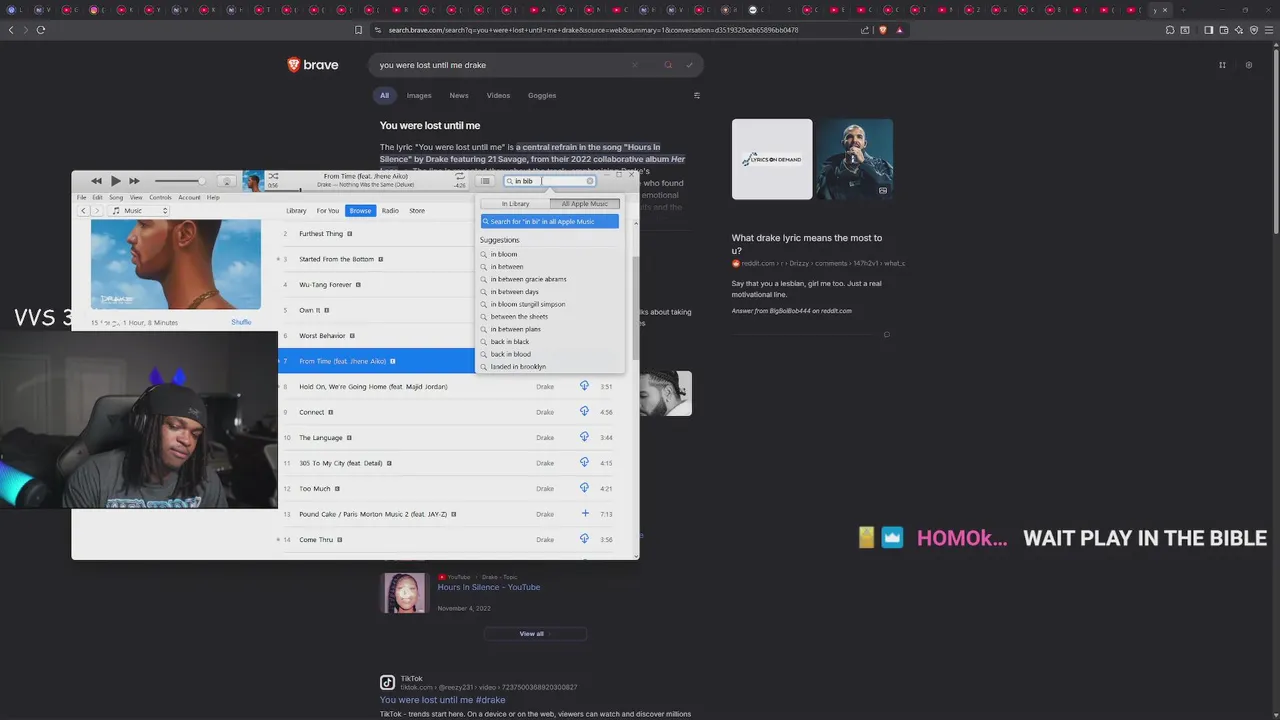This screenshot has height=720, width=1280.
Task: Open Brave Search settings gear
Action: (1248, 65)
